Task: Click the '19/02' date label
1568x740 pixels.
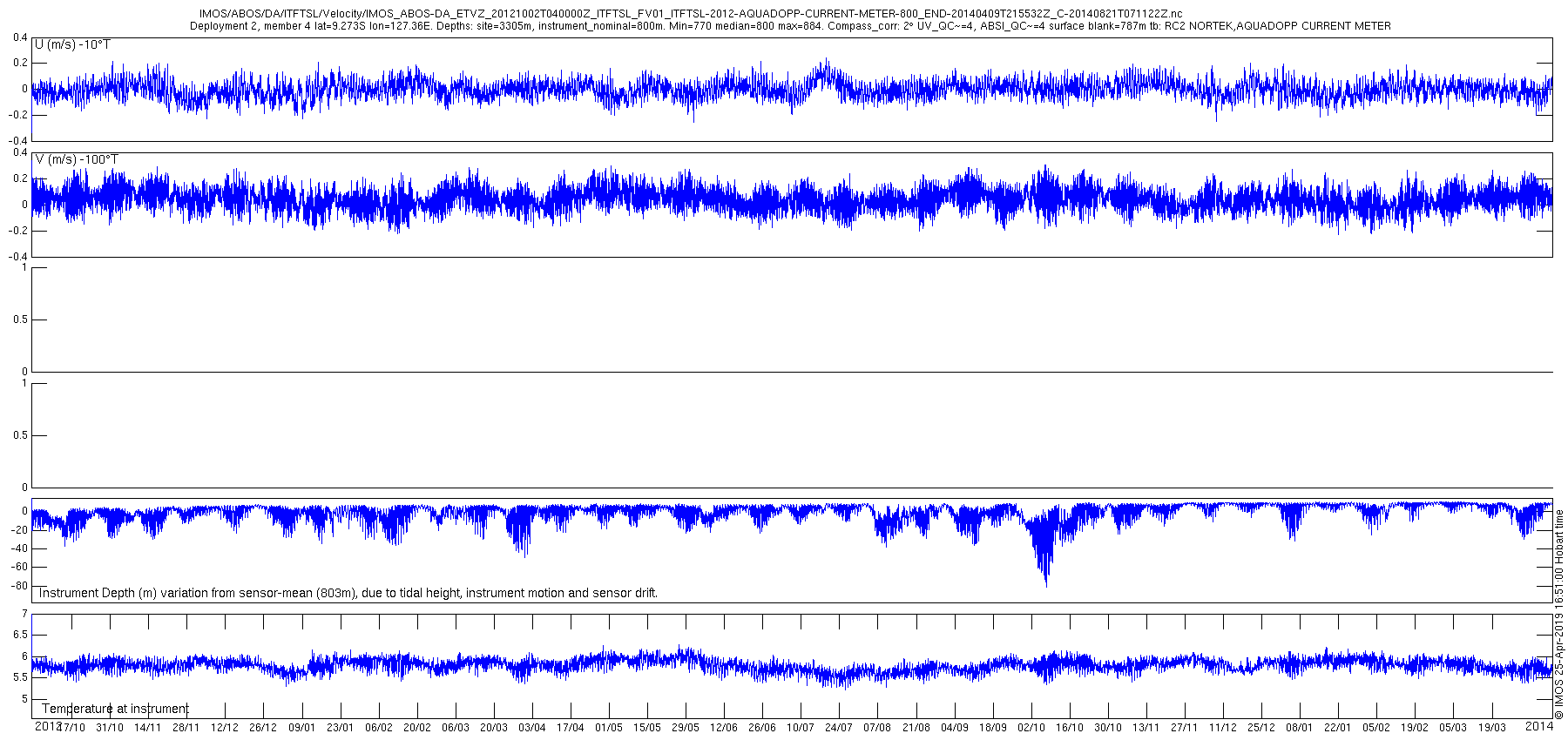Action: pyautogui.click(x=1414, y=728)
